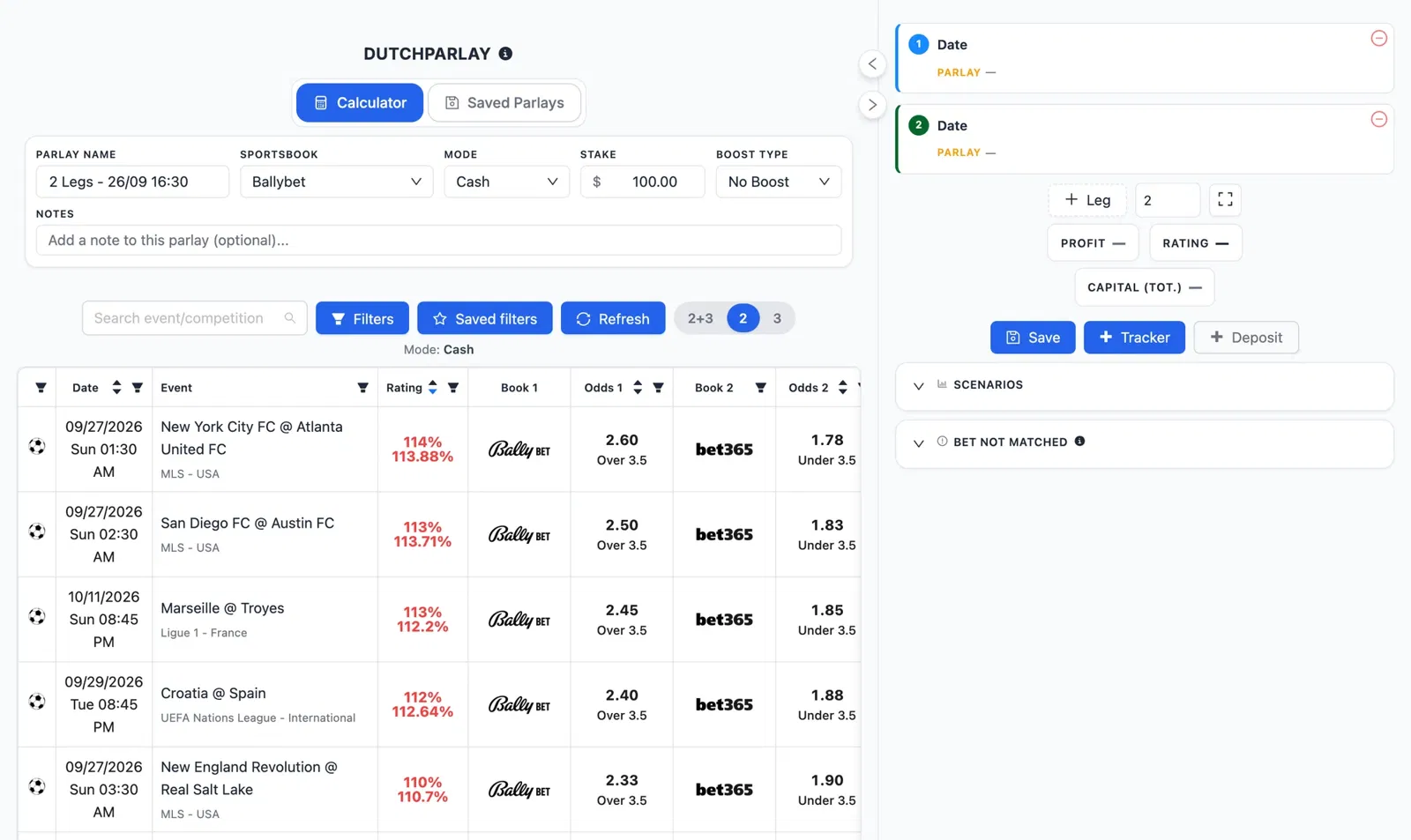Sort by Date column arrows
Viewport: 1411px width, 840px height.
coord(116,388)
